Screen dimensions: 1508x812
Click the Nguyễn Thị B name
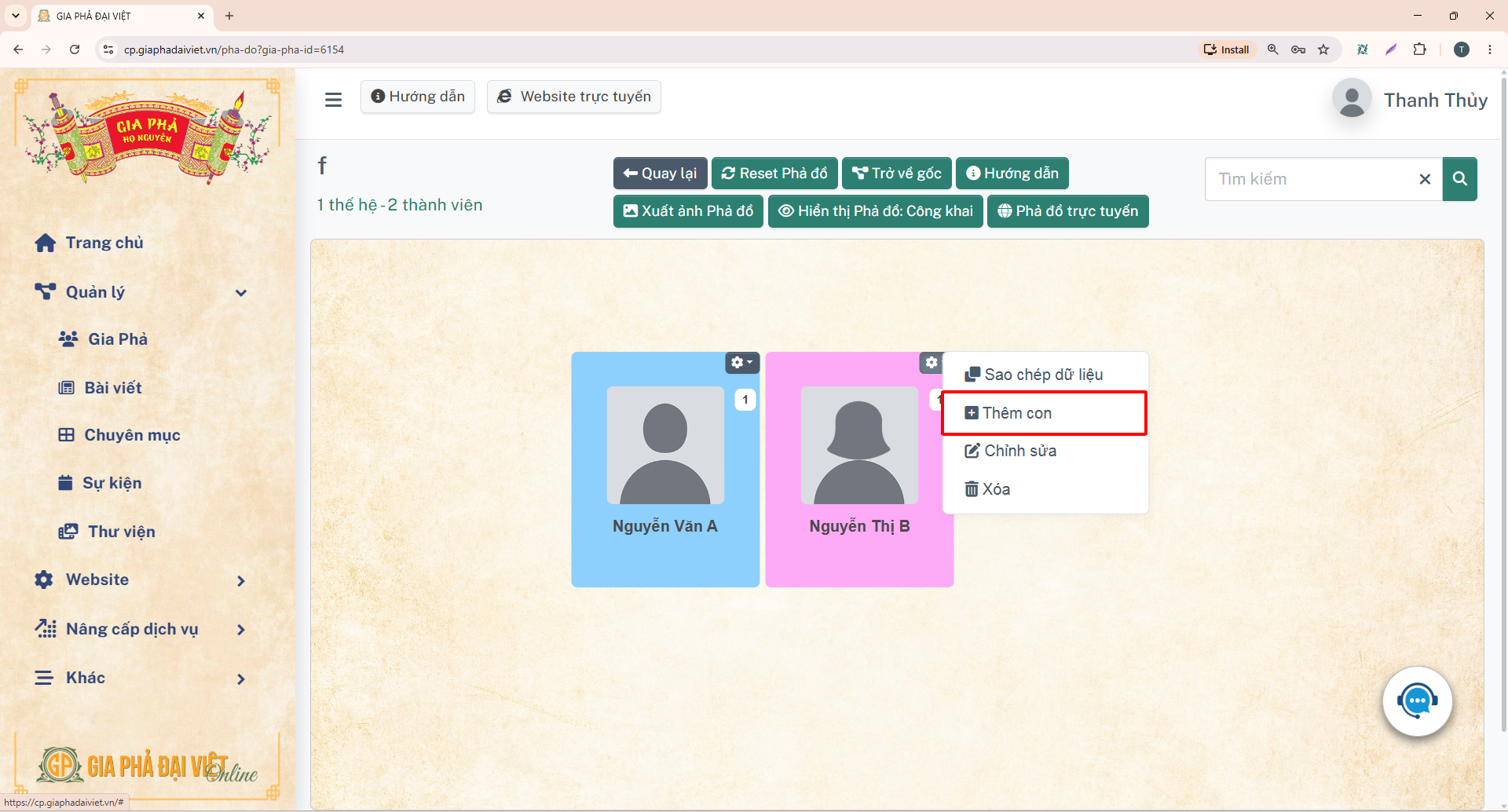click(x=859, y=526)
